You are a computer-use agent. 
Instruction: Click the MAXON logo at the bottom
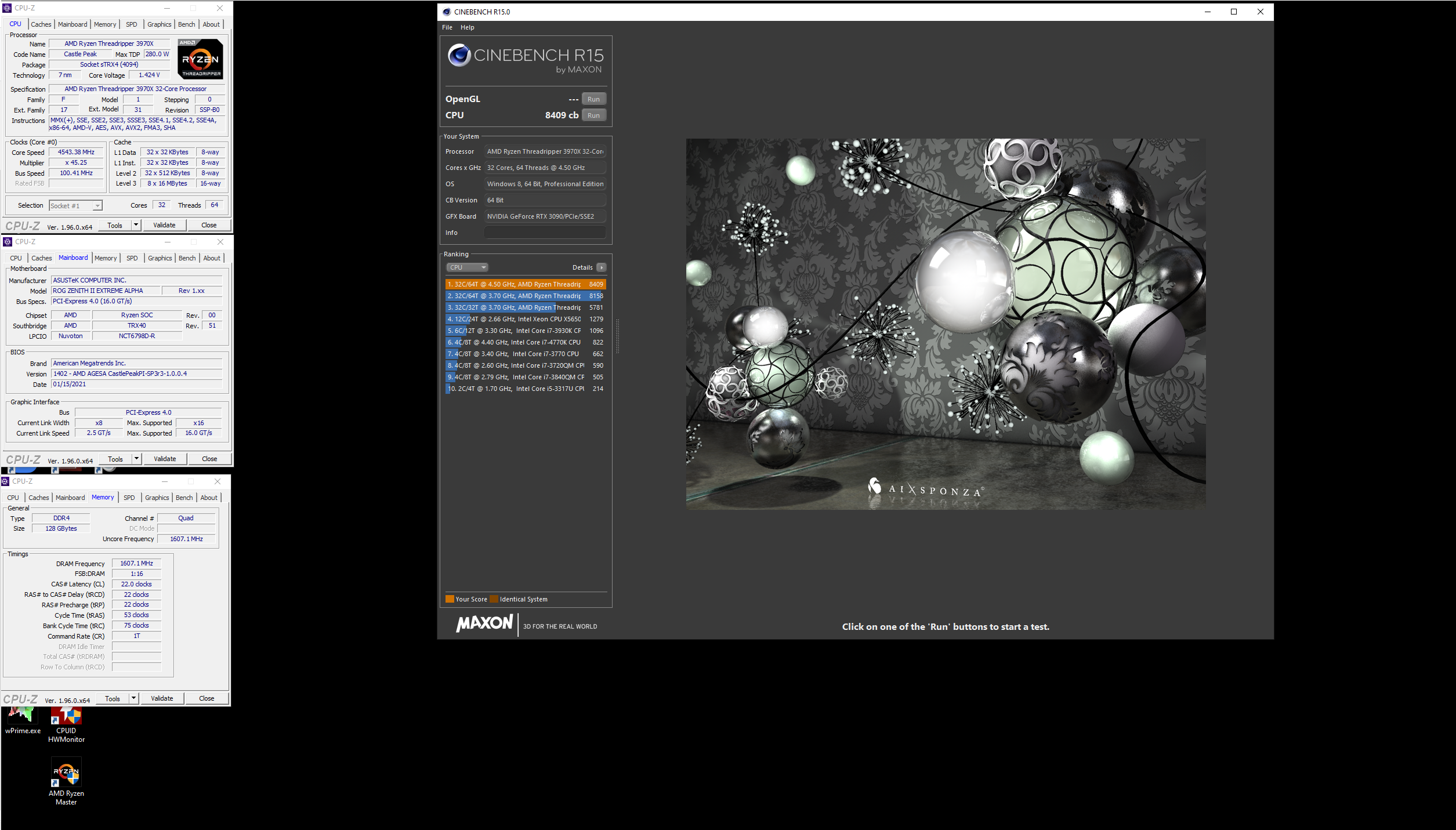point(484,624)
